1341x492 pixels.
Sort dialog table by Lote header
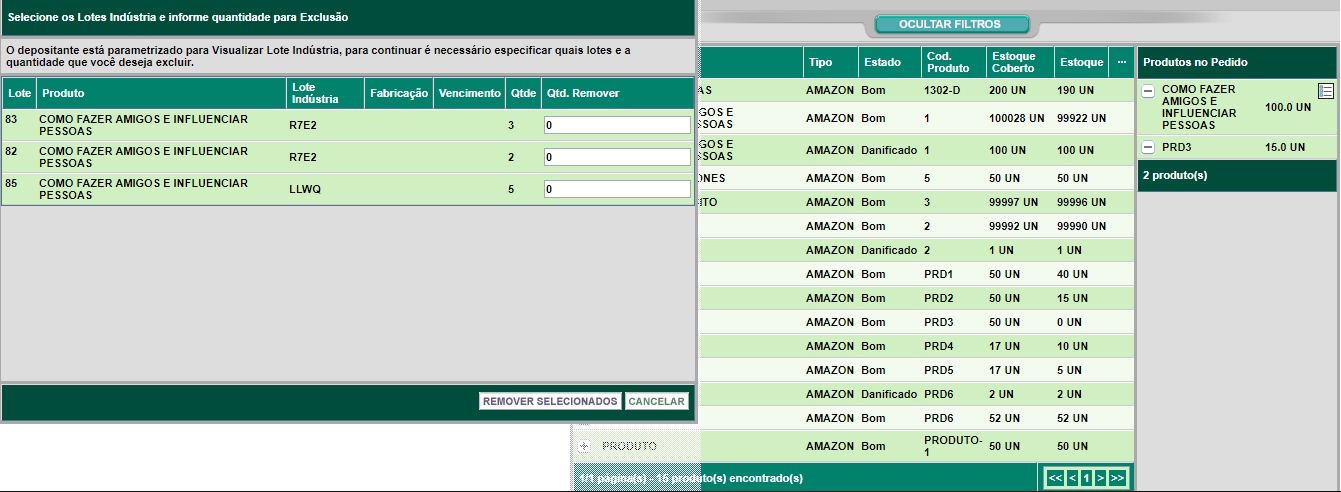(x=19, y=93)
